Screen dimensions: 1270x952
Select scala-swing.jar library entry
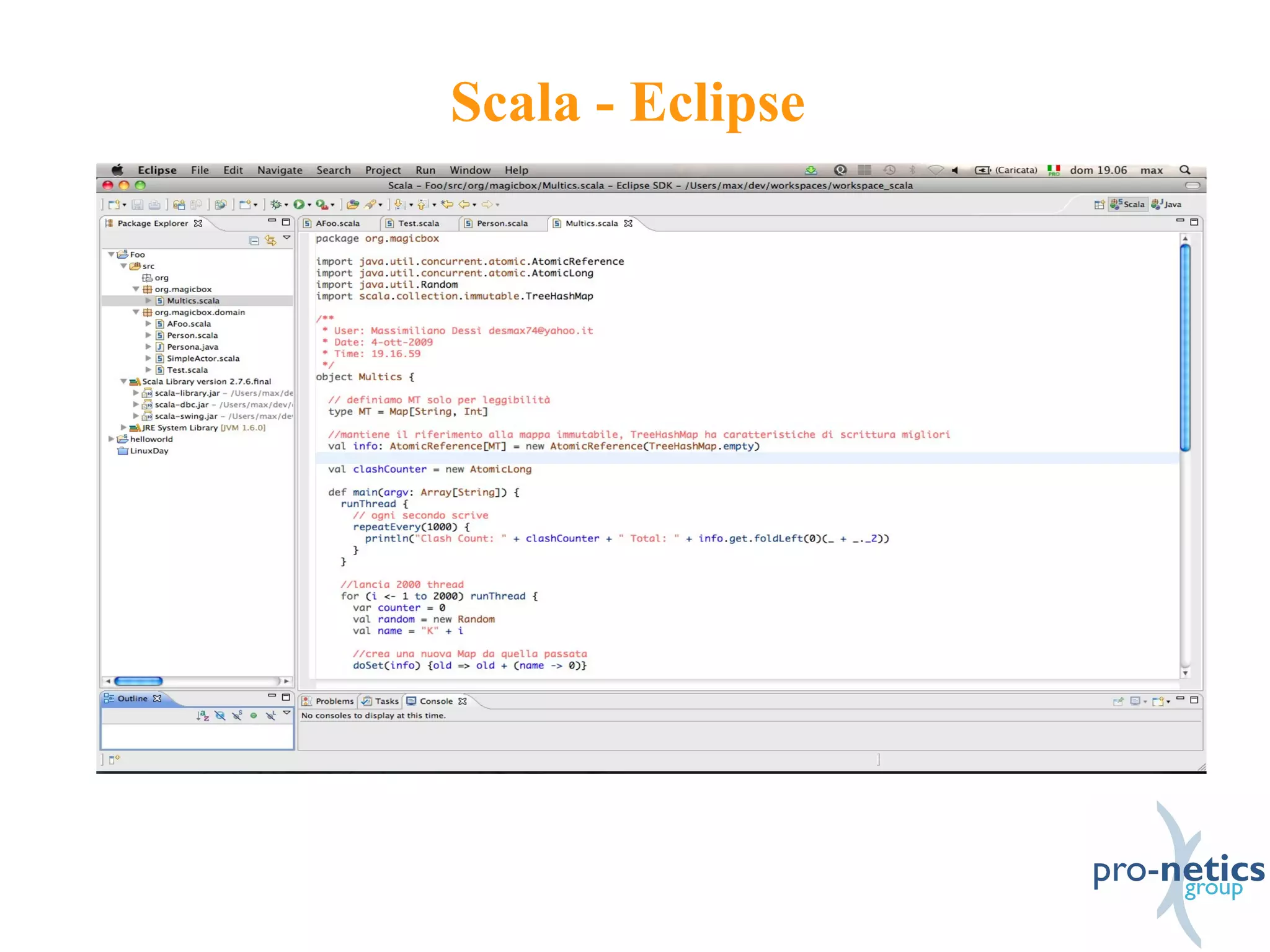tap(186, 416)
